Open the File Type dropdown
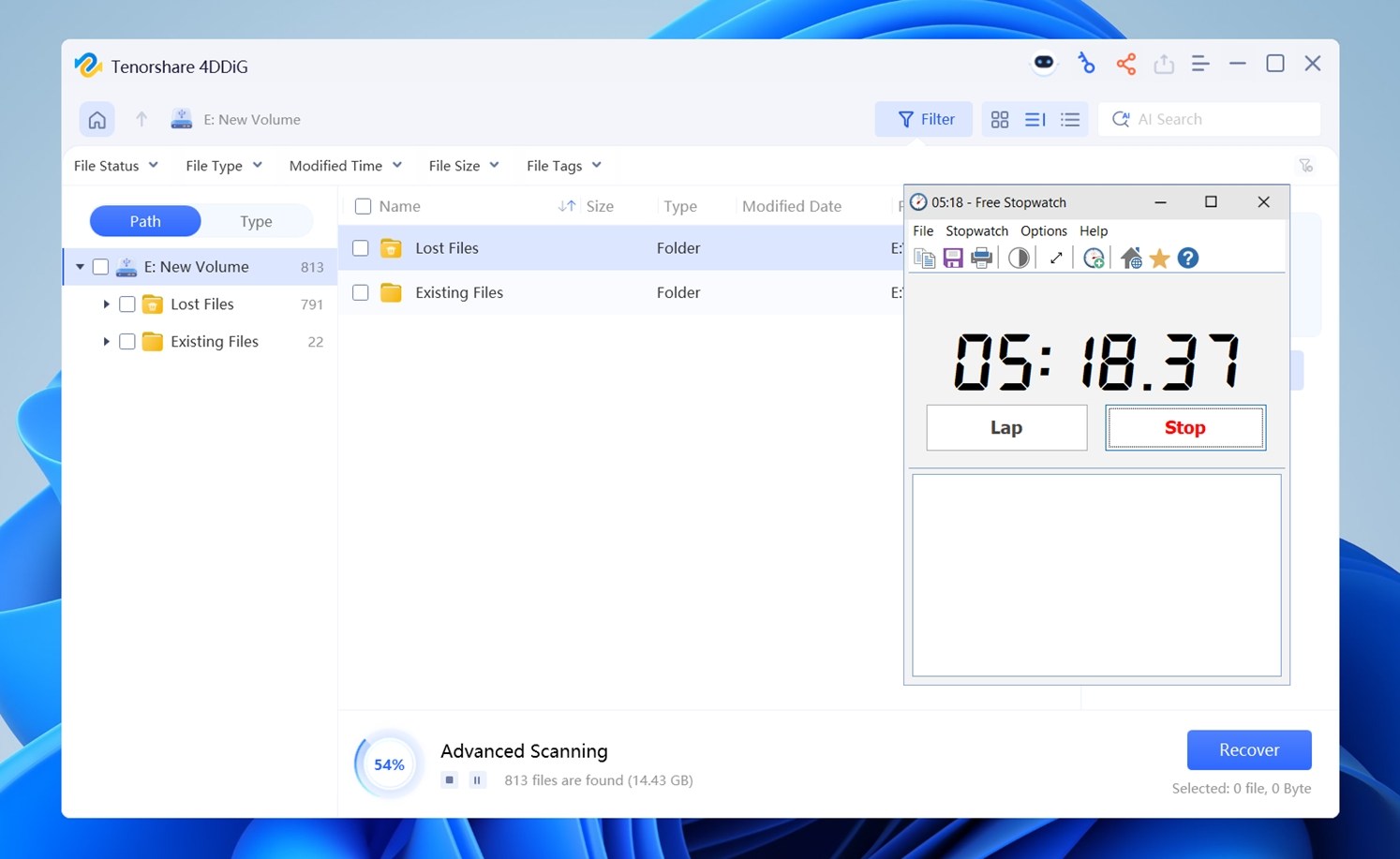Screen dimensions: 1400x859 point(223,166)
